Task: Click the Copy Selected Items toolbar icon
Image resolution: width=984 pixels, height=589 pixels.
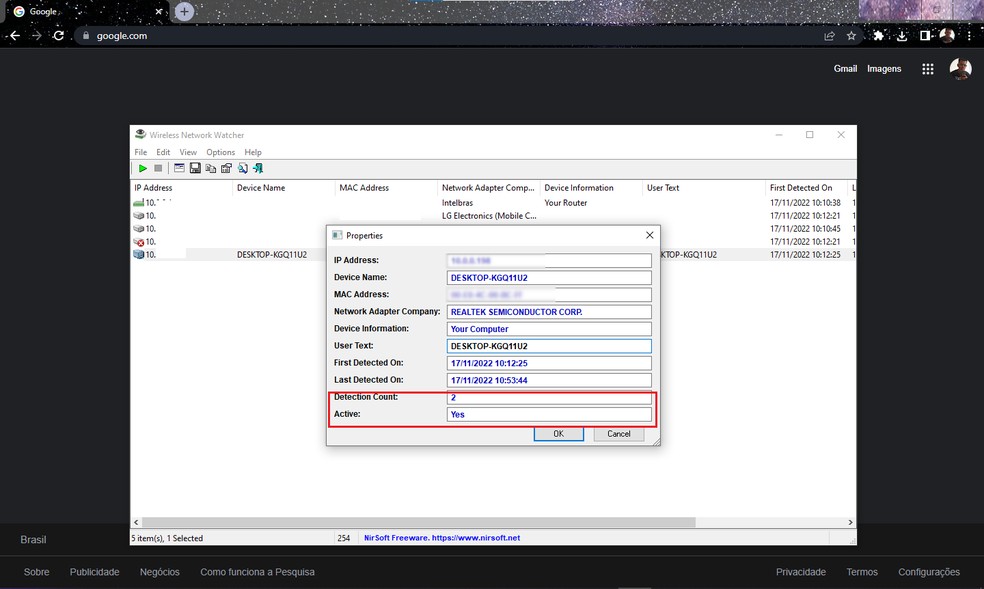Action: pos(211,169)
